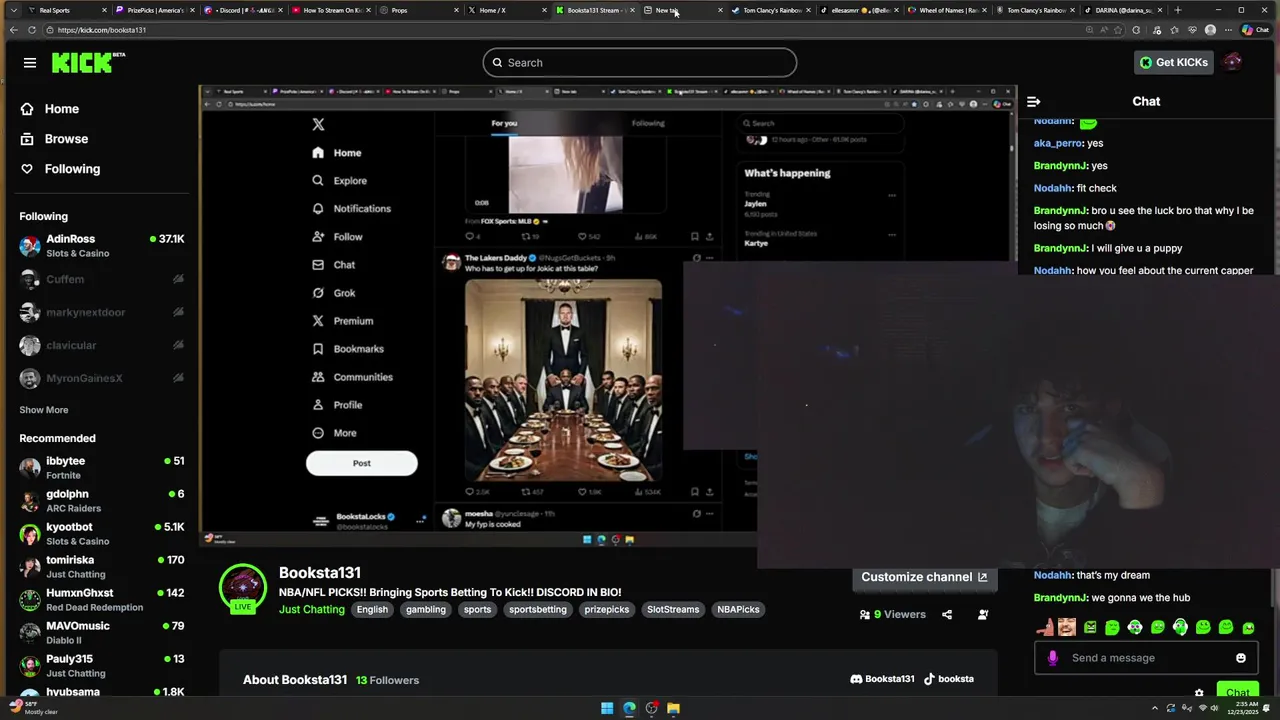Screen dimensions: 1280x720
Task: Collapse chat panel with arrow icon
Action: [1034, 101]
